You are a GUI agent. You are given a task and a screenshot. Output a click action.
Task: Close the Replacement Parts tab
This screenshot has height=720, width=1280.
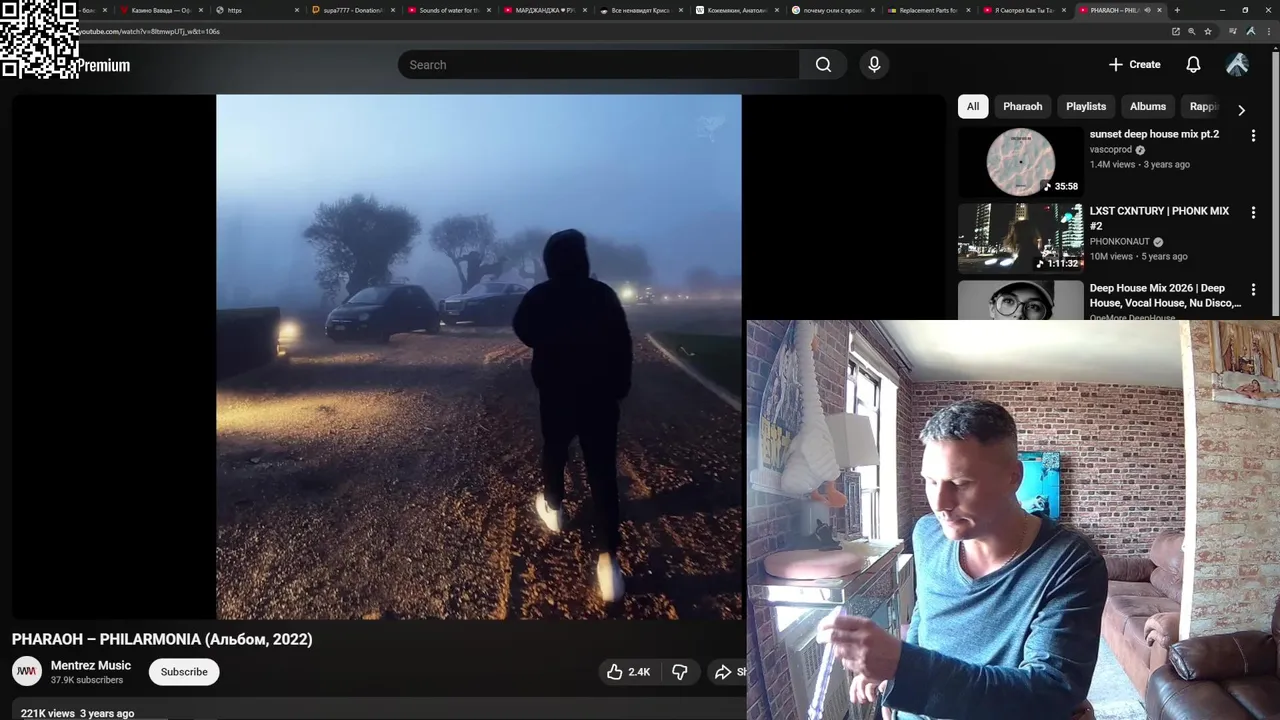[969, 10]
